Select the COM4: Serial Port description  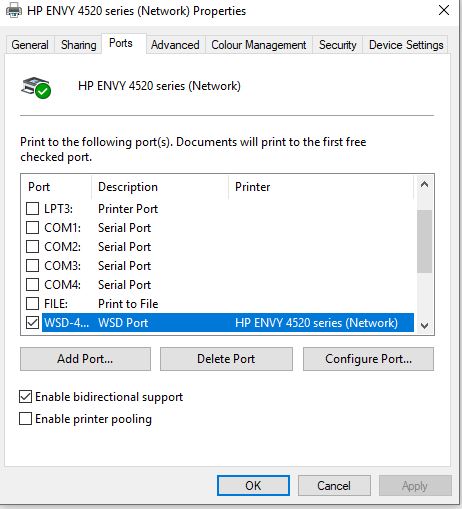(124, 285)
